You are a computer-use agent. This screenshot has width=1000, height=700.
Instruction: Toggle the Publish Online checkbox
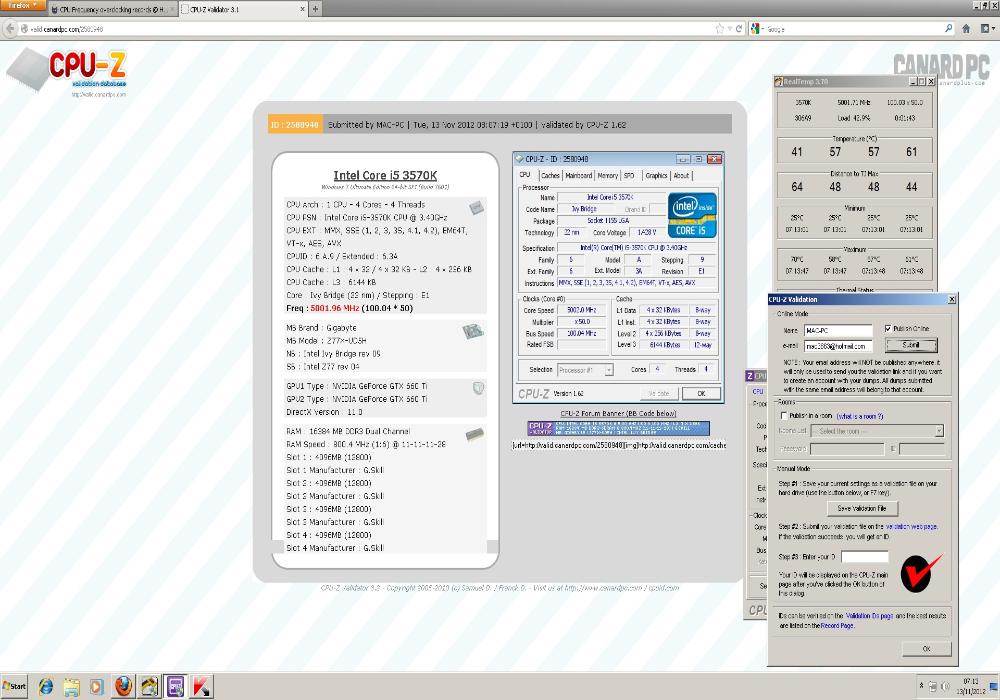pos(888,328)
